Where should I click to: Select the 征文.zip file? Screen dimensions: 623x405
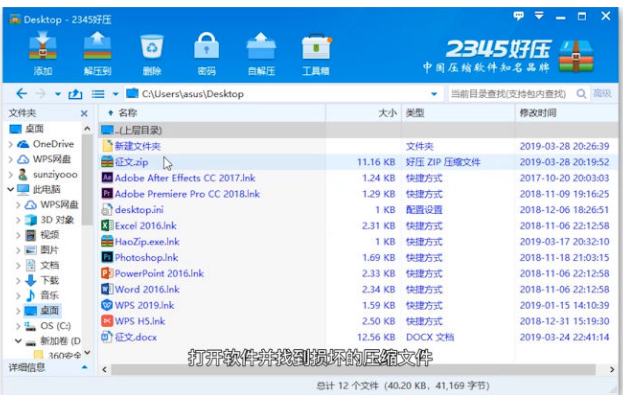coord(358,162)
